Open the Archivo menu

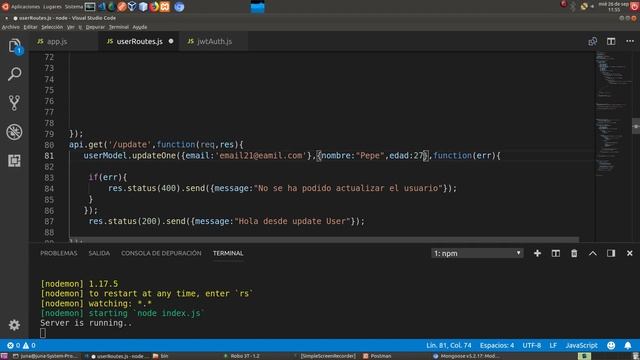click(x=11, y=27)
